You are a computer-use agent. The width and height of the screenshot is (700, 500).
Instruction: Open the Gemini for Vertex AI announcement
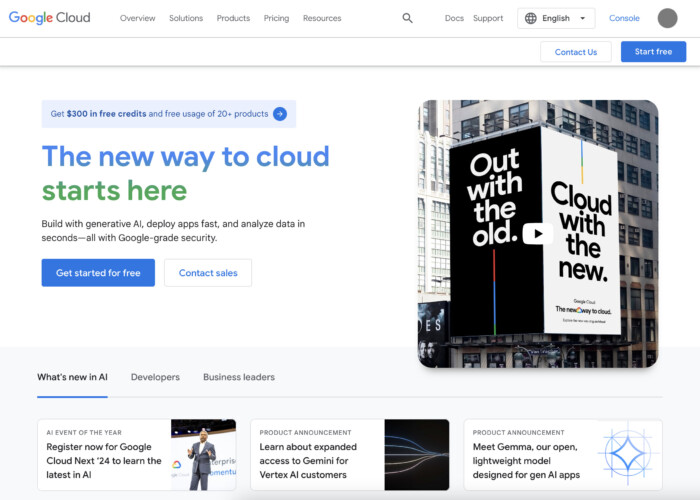pyautogui.click(x=350, y=454)
